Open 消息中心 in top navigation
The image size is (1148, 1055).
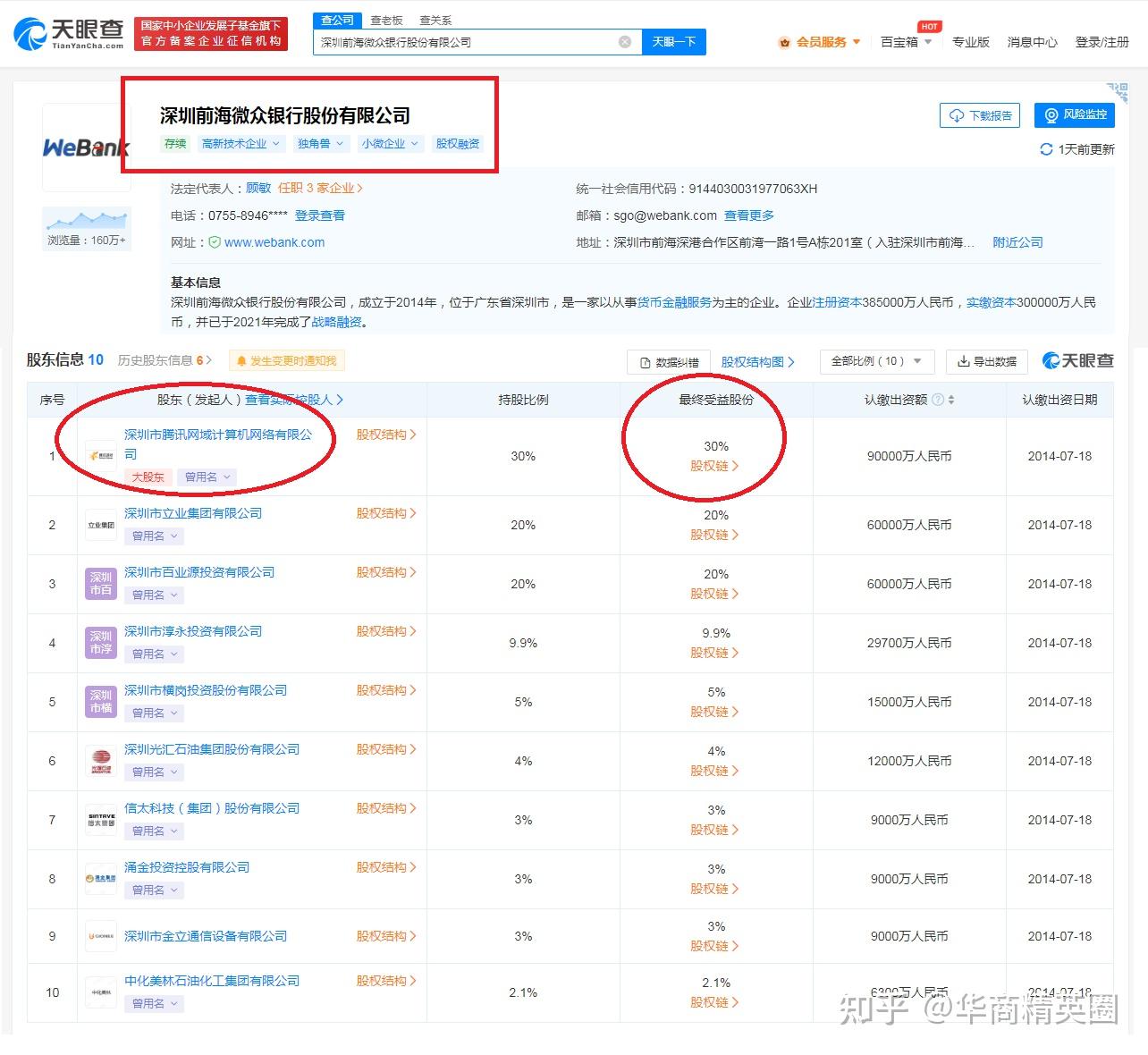point(1032,42)
